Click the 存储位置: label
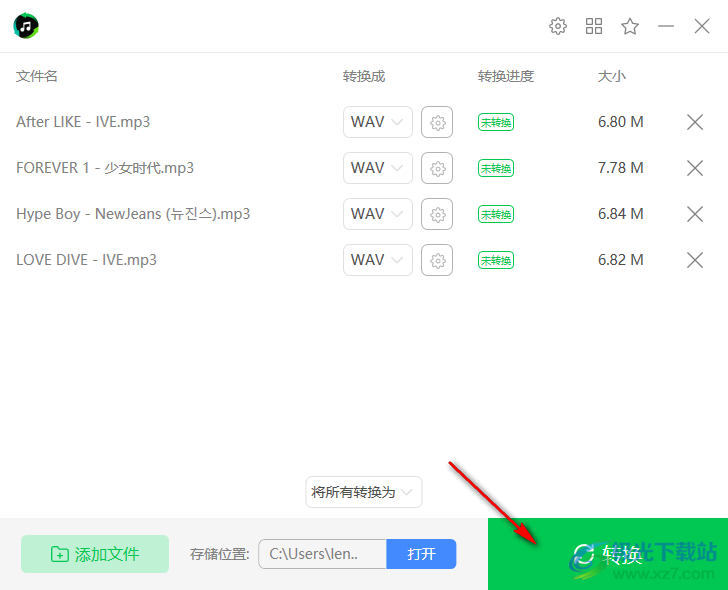728x590 pixels. [x=220, y=554]
